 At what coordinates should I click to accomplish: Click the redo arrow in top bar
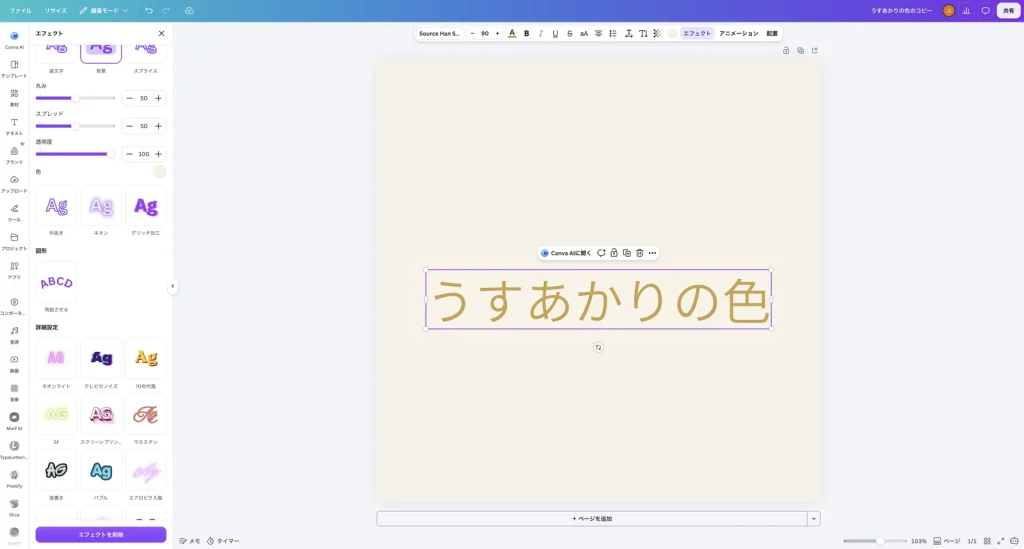166,10
